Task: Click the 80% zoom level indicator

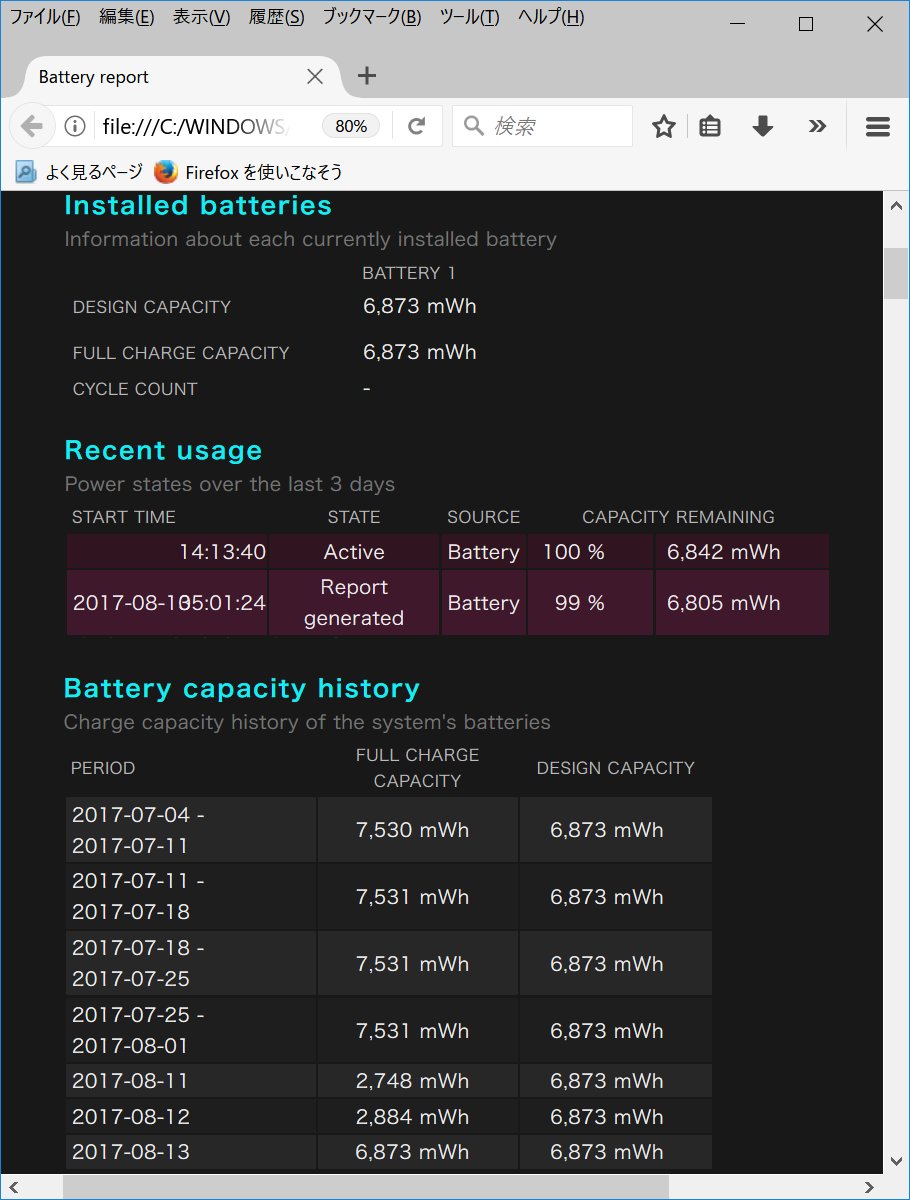Action: [x=351, y=126]
